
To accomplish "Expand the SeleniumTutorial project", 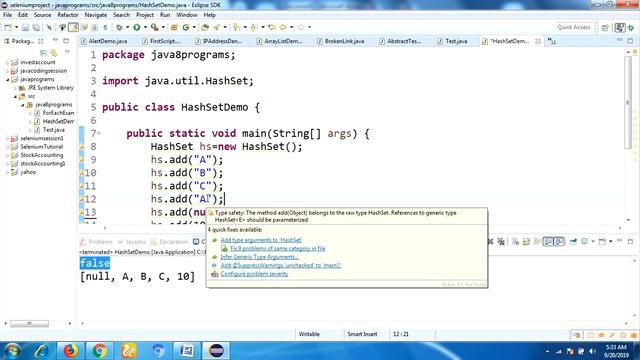I will coord(7,147).
